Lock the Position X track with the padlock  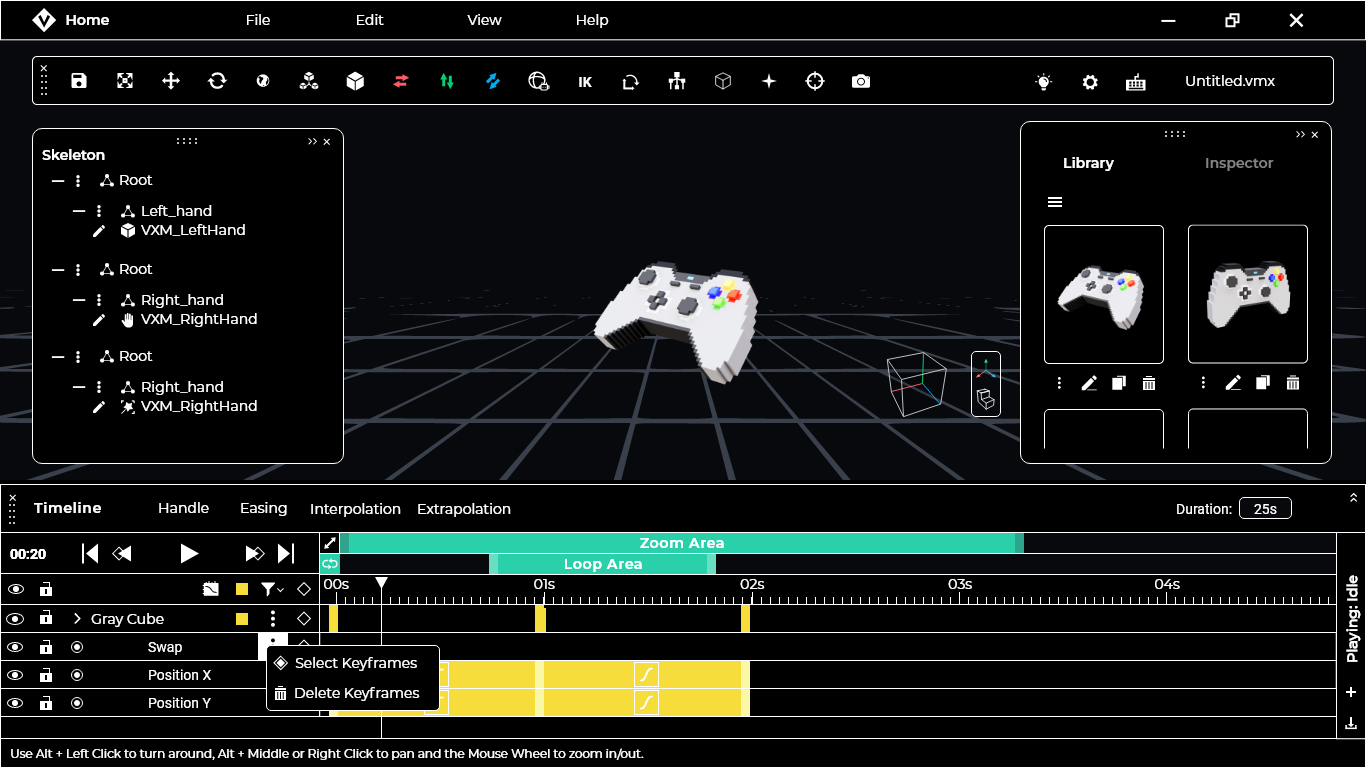point(46,675)
